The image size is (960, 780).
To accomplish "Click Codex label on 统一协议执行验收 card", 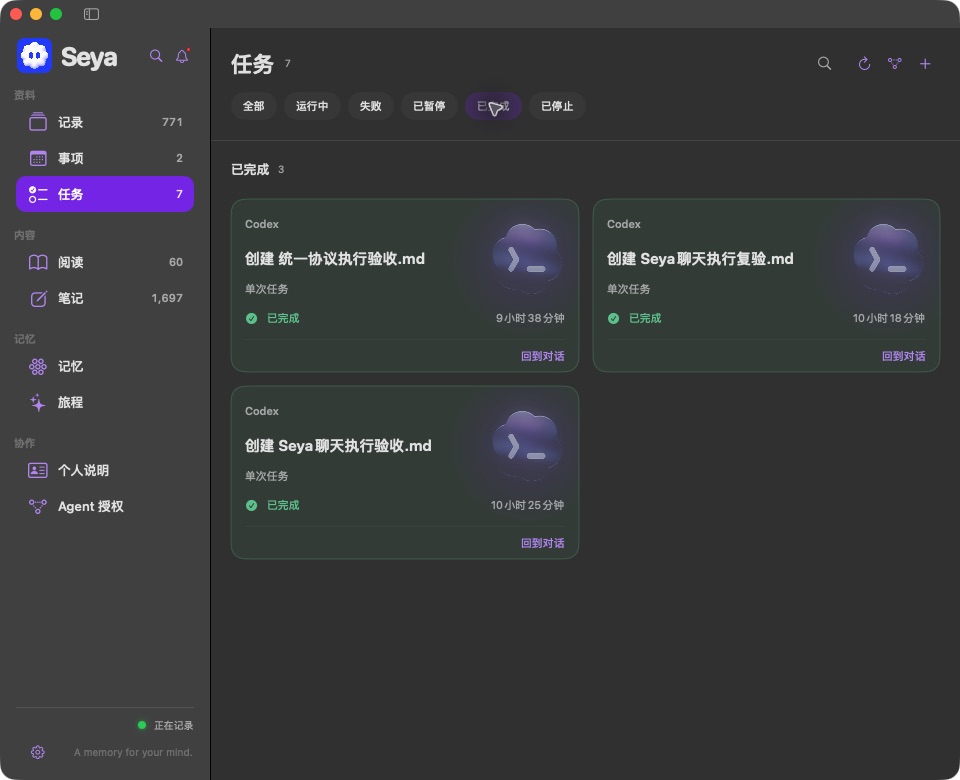I will (x=262, y=224).
